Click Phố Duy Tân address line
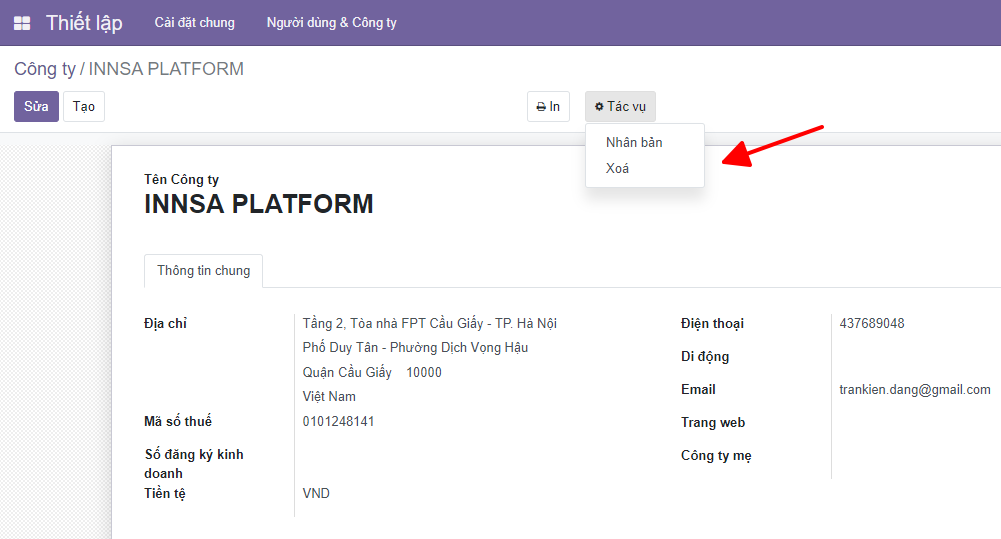This screenshot has height=539, width=1001. coord(415,347)
